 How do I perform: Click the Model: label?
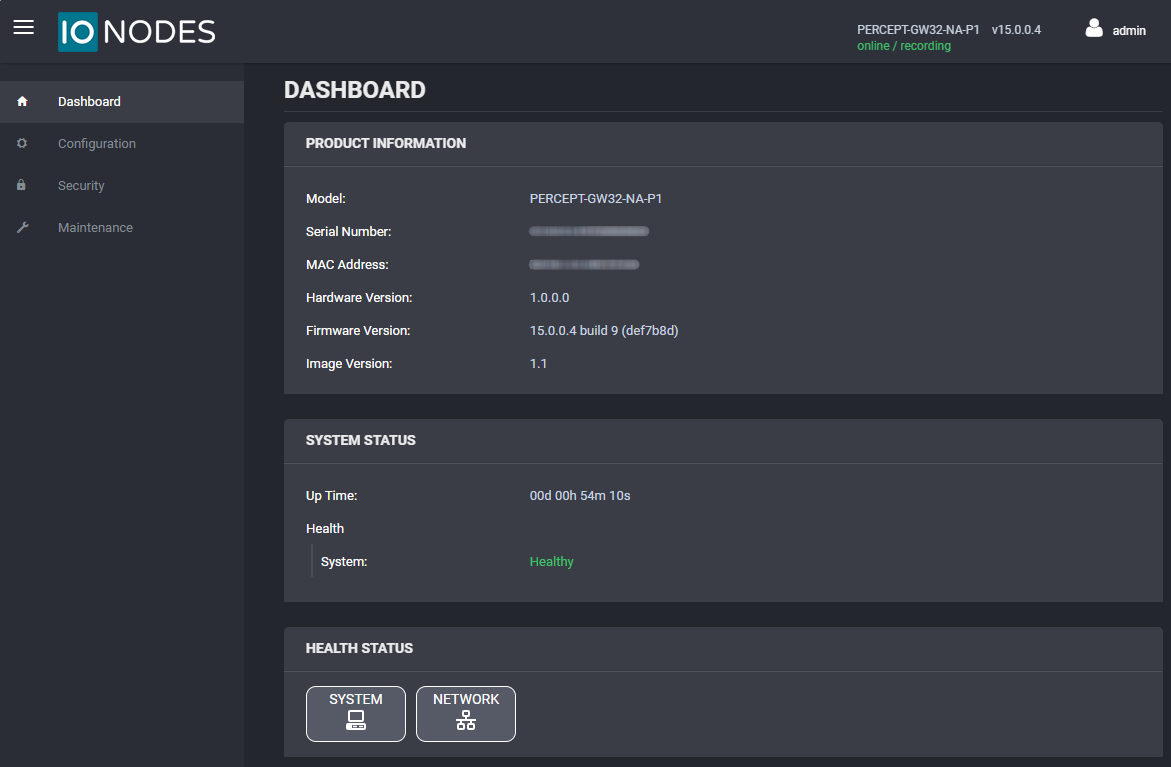[326, 199]
